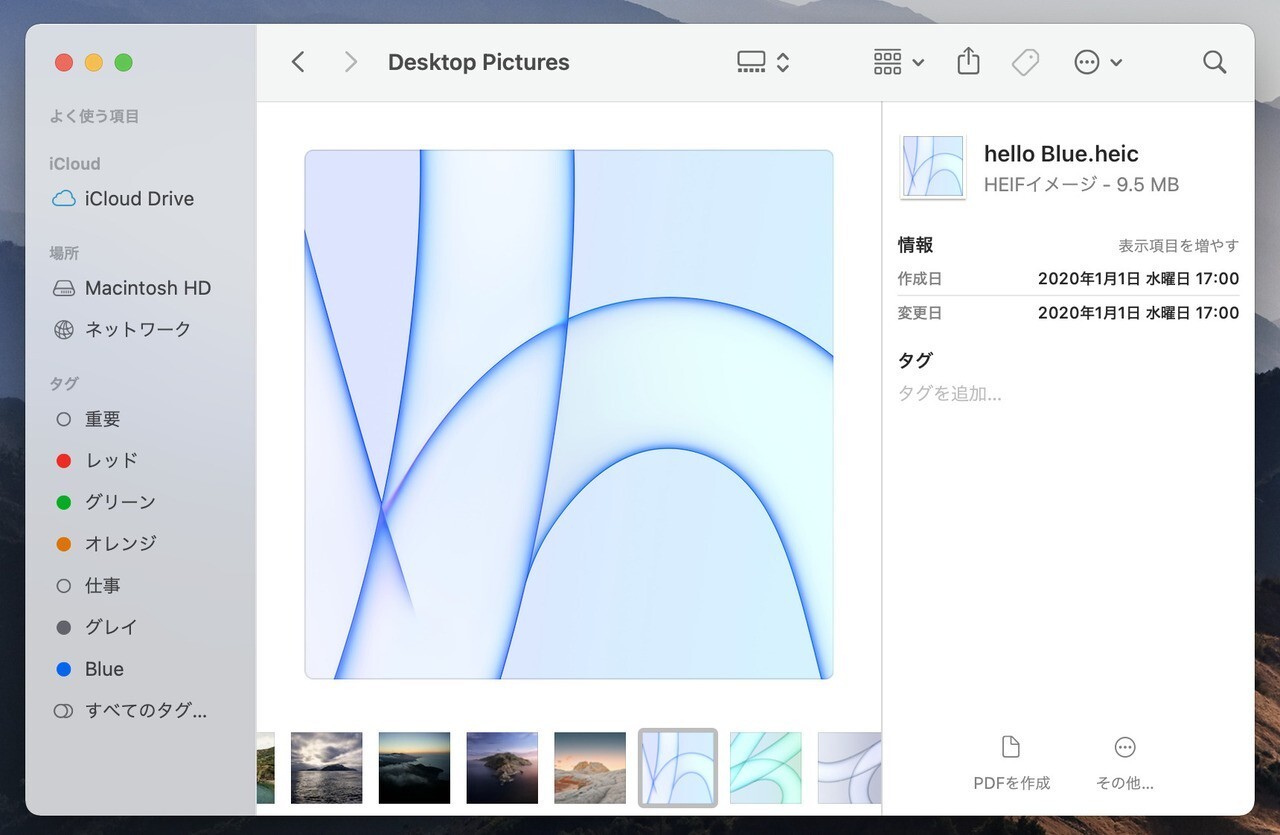Select the highlighted hello Blue thumbnail
This screenshot has width=1280, height=835.
click(x=678, y=768)
